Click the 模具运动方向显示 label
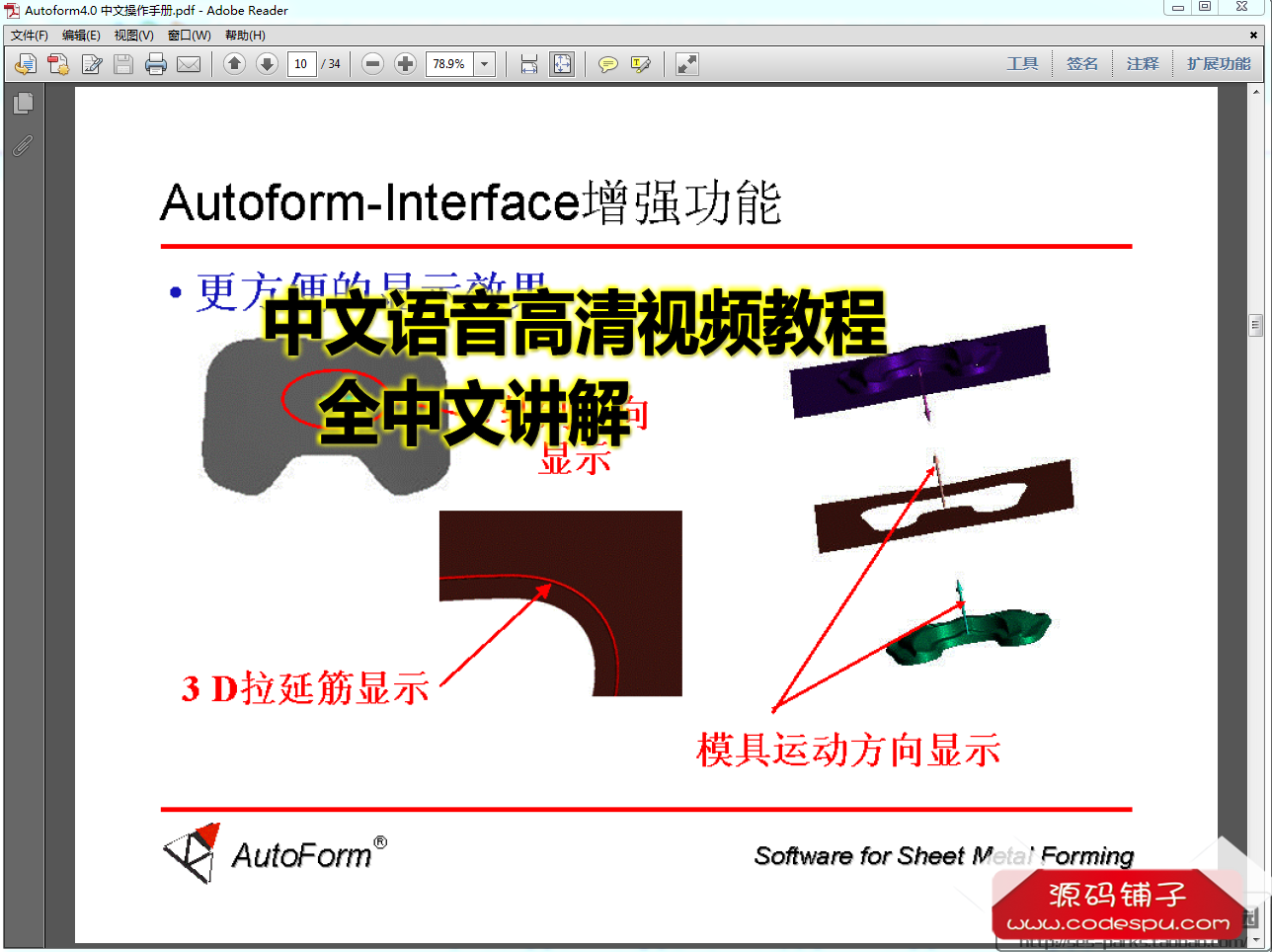Viewport: 1272px width, 952px height. tap(848, 750)
